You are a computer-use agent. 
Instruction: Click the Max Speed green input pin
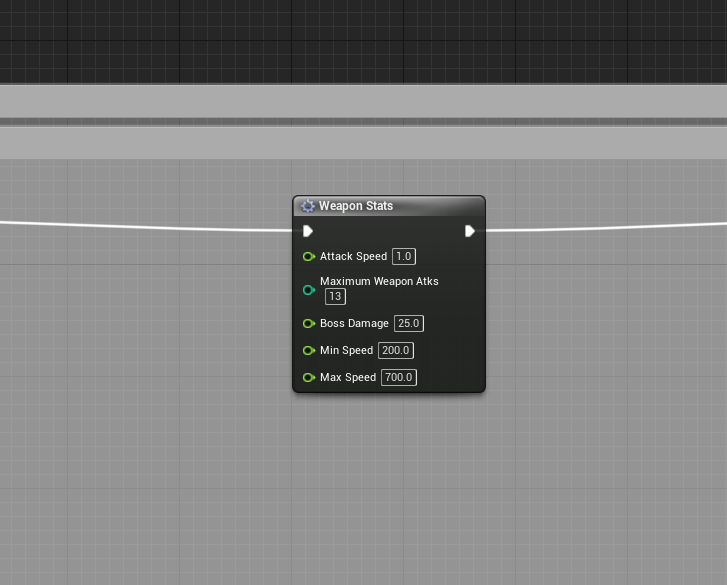[x=308, y=378]
